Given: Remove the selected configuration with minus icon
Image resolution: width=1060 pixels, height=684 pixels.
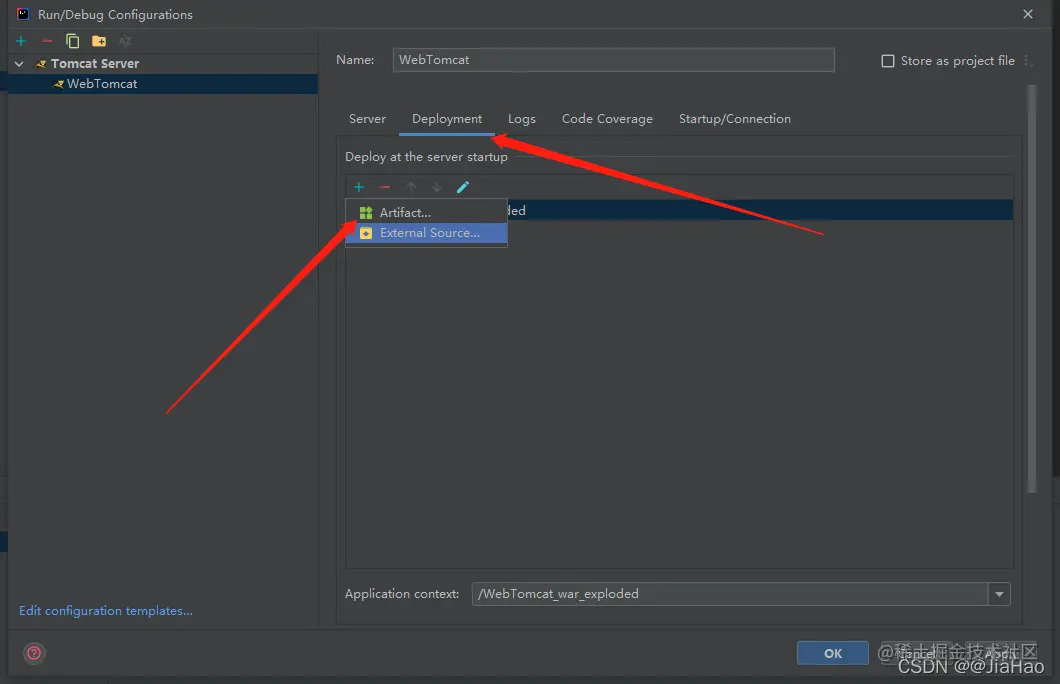Looking at the screenshot, I should tap(47, 41).
